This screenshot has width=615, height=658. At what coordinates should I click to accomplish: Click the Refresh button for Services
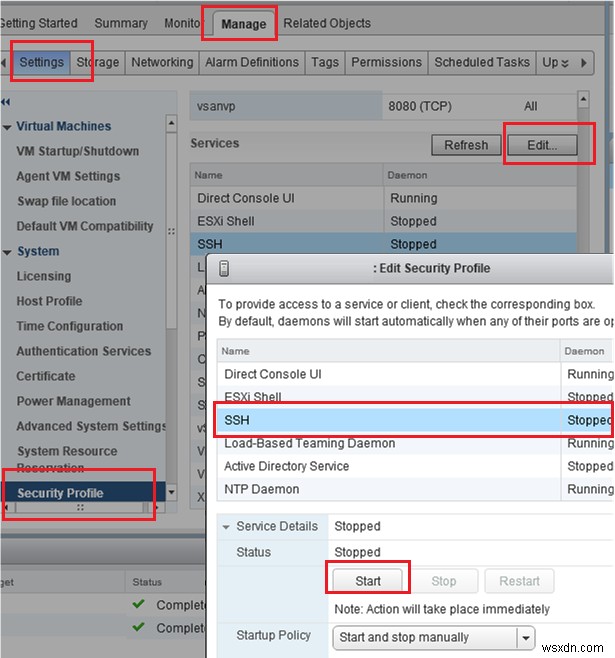point(466,145)
